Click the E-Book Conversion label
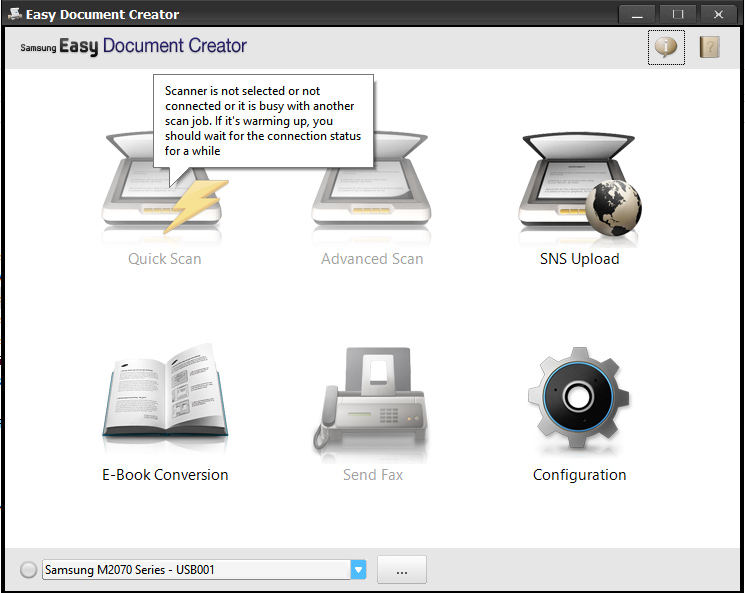Screen dimensions: 745x593 [x=165, y=475]
